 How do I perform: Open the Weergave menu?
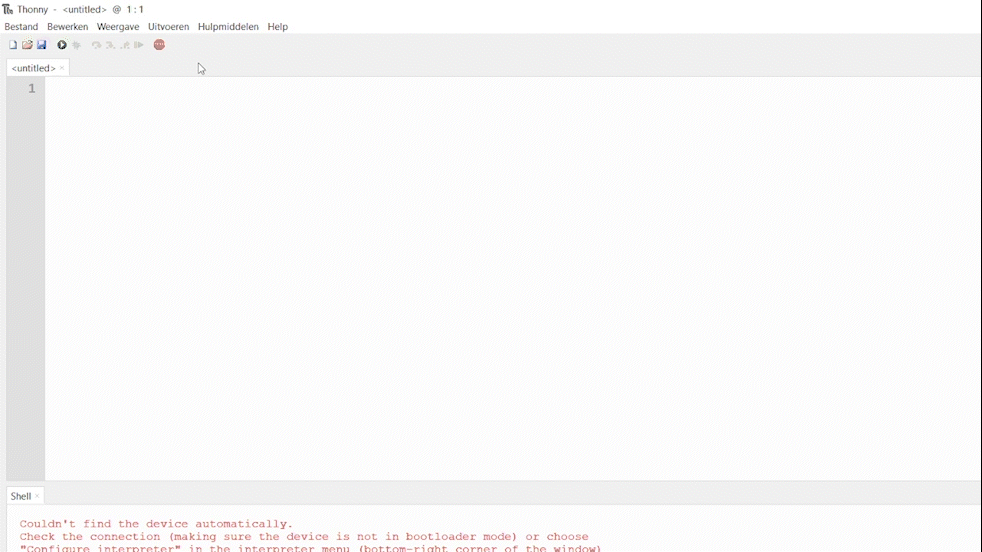[x=118, y=26]
